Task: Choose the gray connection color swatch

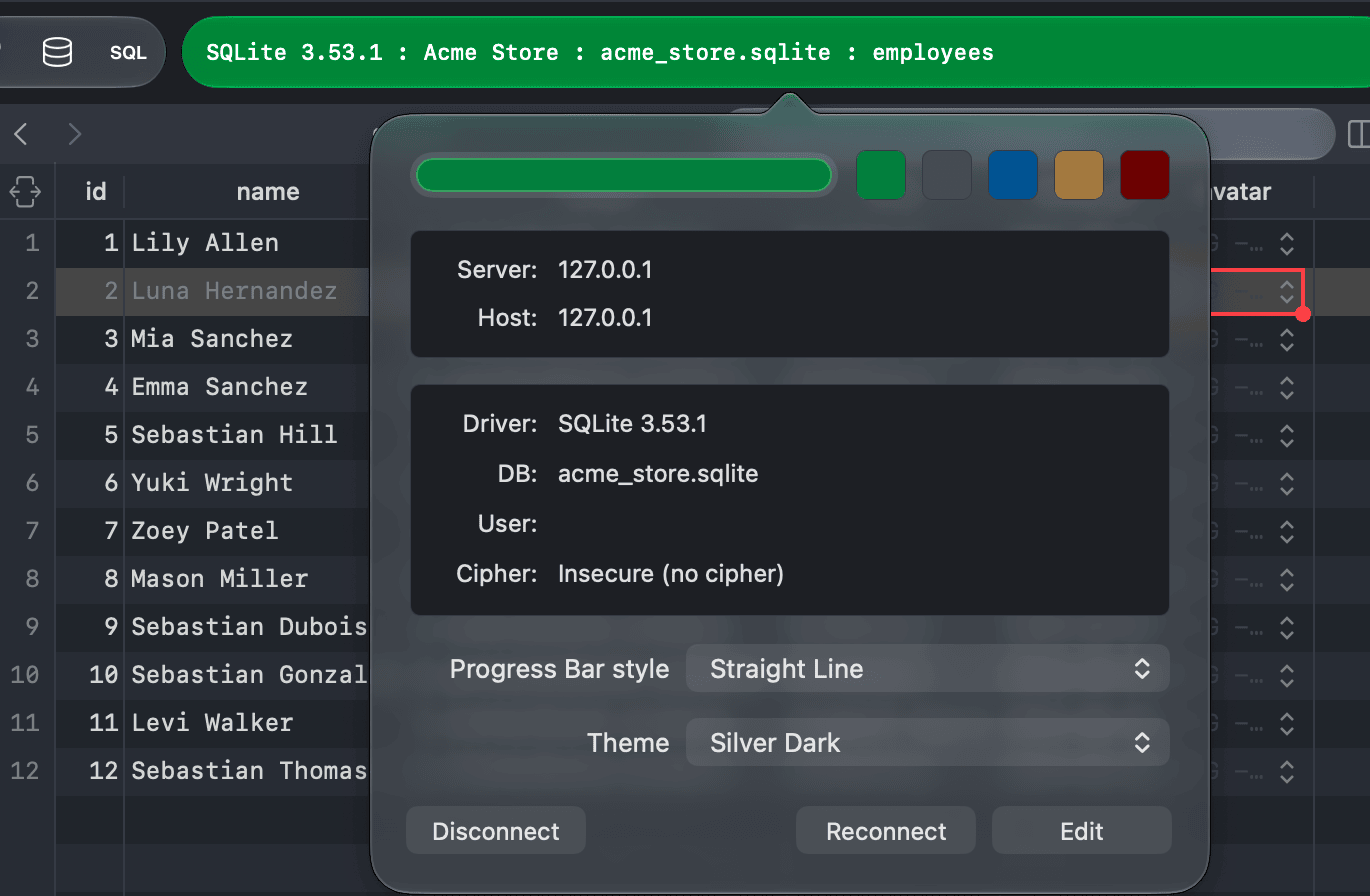Action: 947,175
